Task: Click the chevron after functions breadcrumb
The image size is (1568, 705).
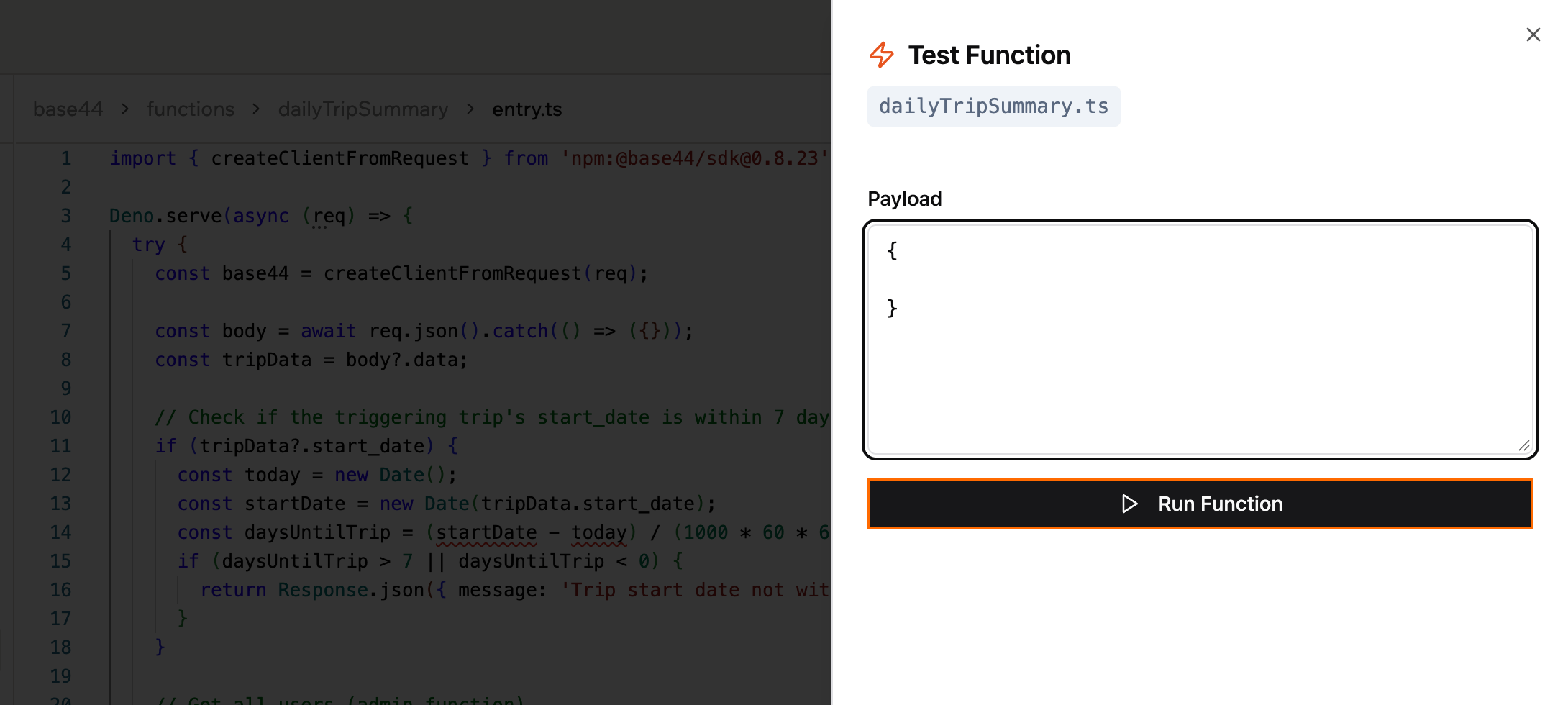Action: pos(256,109)
